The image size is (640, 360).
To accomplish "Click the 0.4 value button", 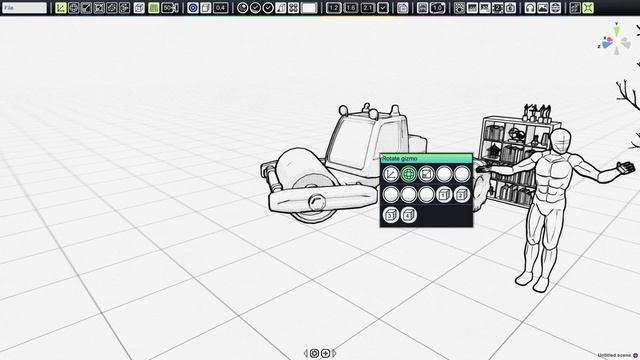I will coord(220,8).
